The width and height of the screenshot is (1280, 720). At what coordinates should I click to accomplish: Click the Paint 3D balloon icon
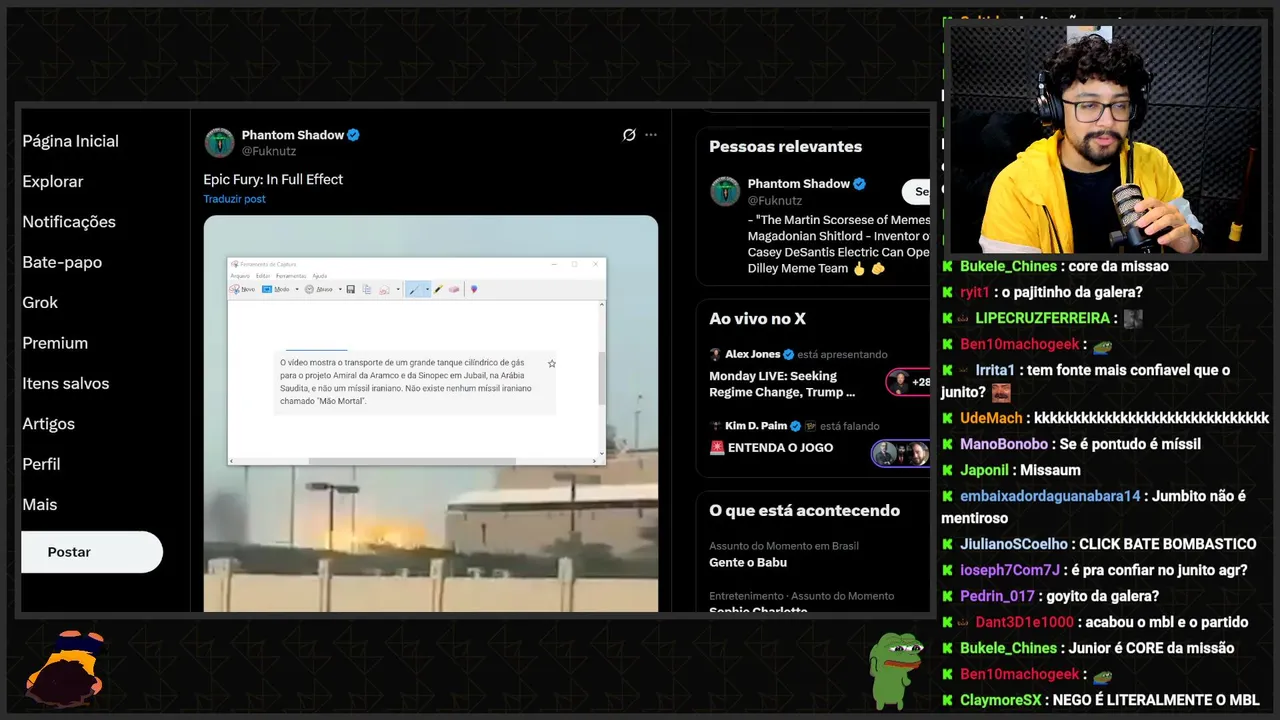point(474,289)
